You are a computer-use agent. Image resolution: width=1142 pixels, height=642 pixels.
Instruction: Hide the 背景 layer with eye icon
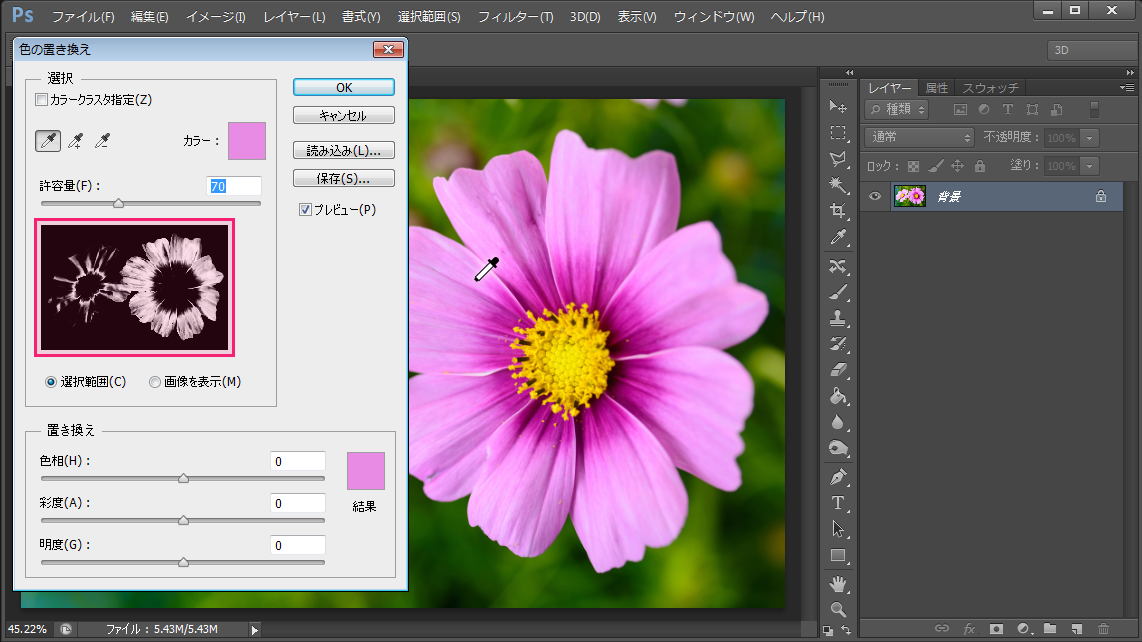[x=875, y=197]
